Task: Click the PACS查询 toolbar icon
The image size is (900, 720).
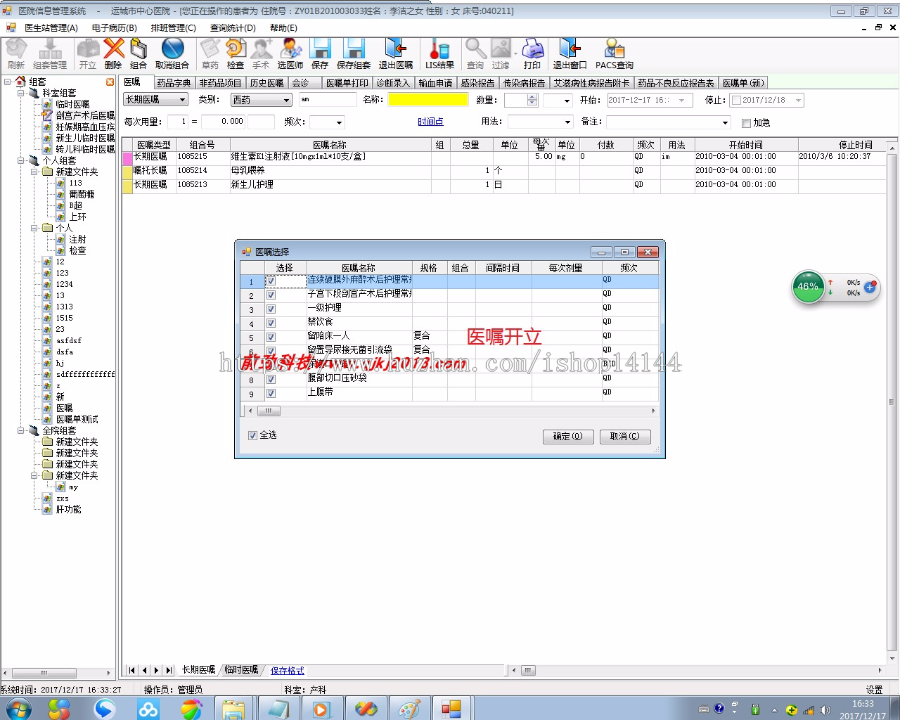Action: 613,55
